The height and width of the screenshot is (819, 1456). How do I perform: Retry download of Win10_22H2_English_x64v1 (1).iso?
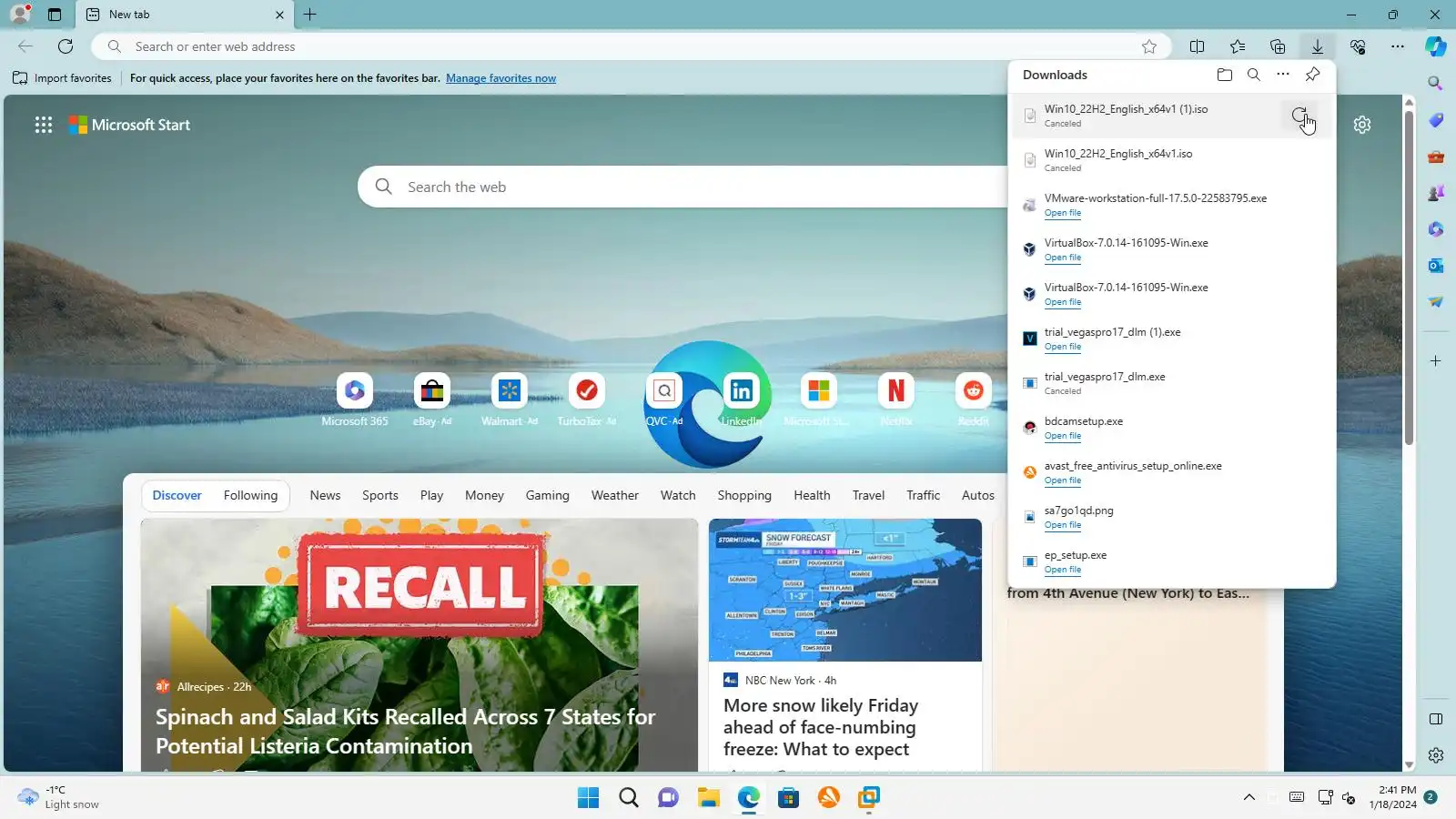click(x=1299, y=116)
